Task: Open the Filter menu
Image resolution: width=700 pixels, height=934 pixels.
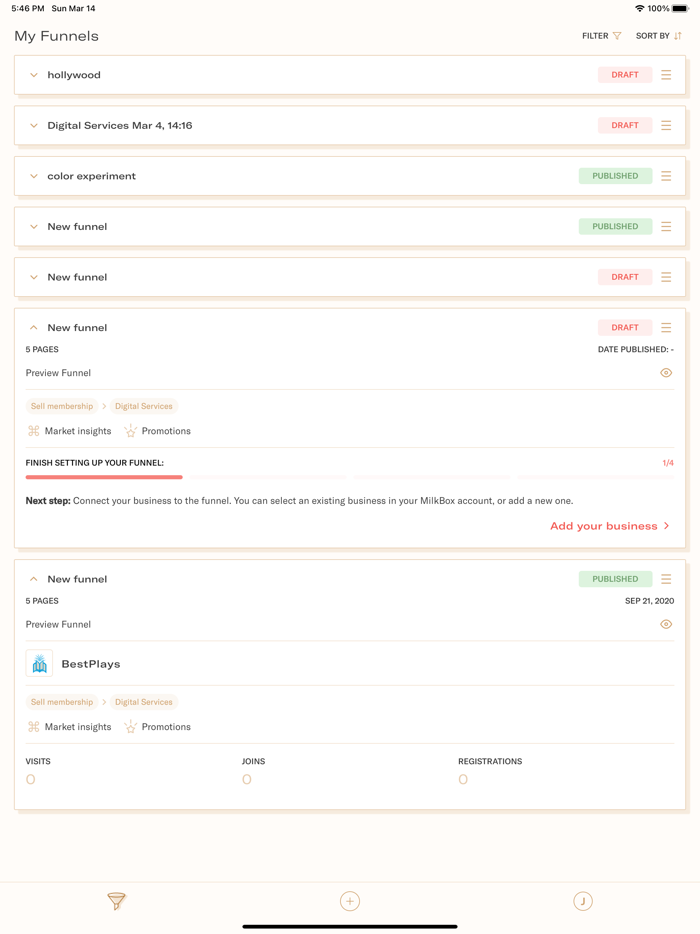Action: click(x=602, y=36)
